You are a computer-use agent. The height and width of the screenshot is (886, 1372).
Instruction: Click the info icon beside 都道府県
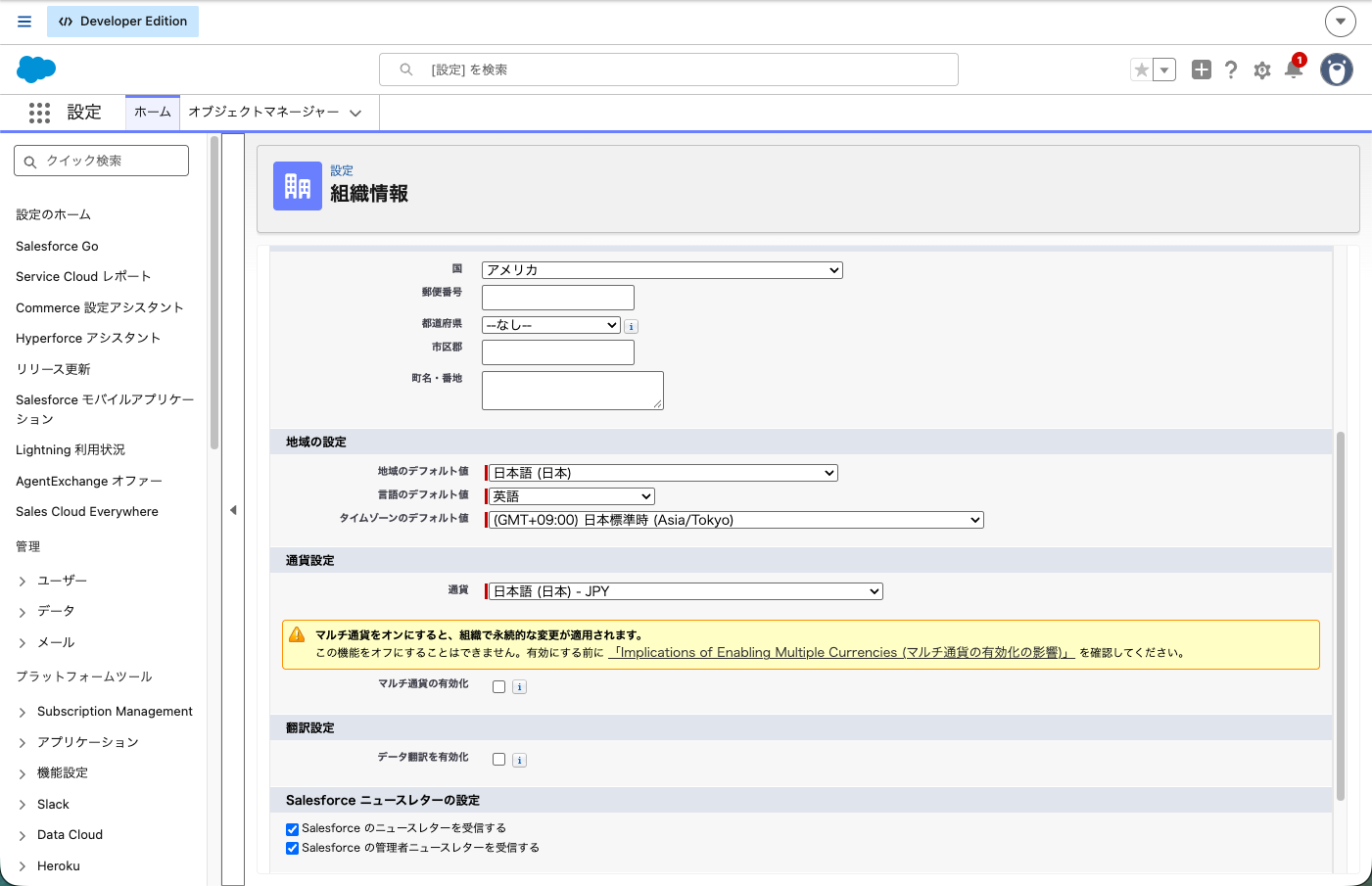[632, 326]
